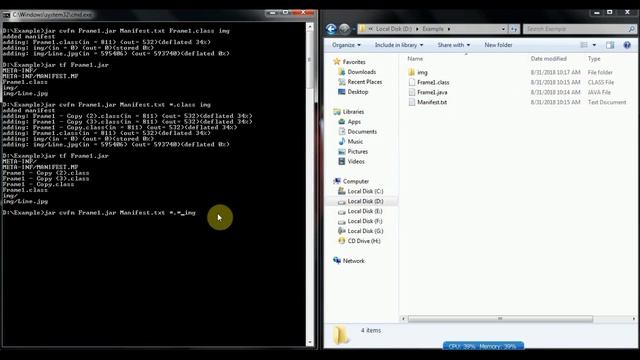Click Local Disk (D:) in breadcrumb path

pyautogui.click(x=393, y=29)
